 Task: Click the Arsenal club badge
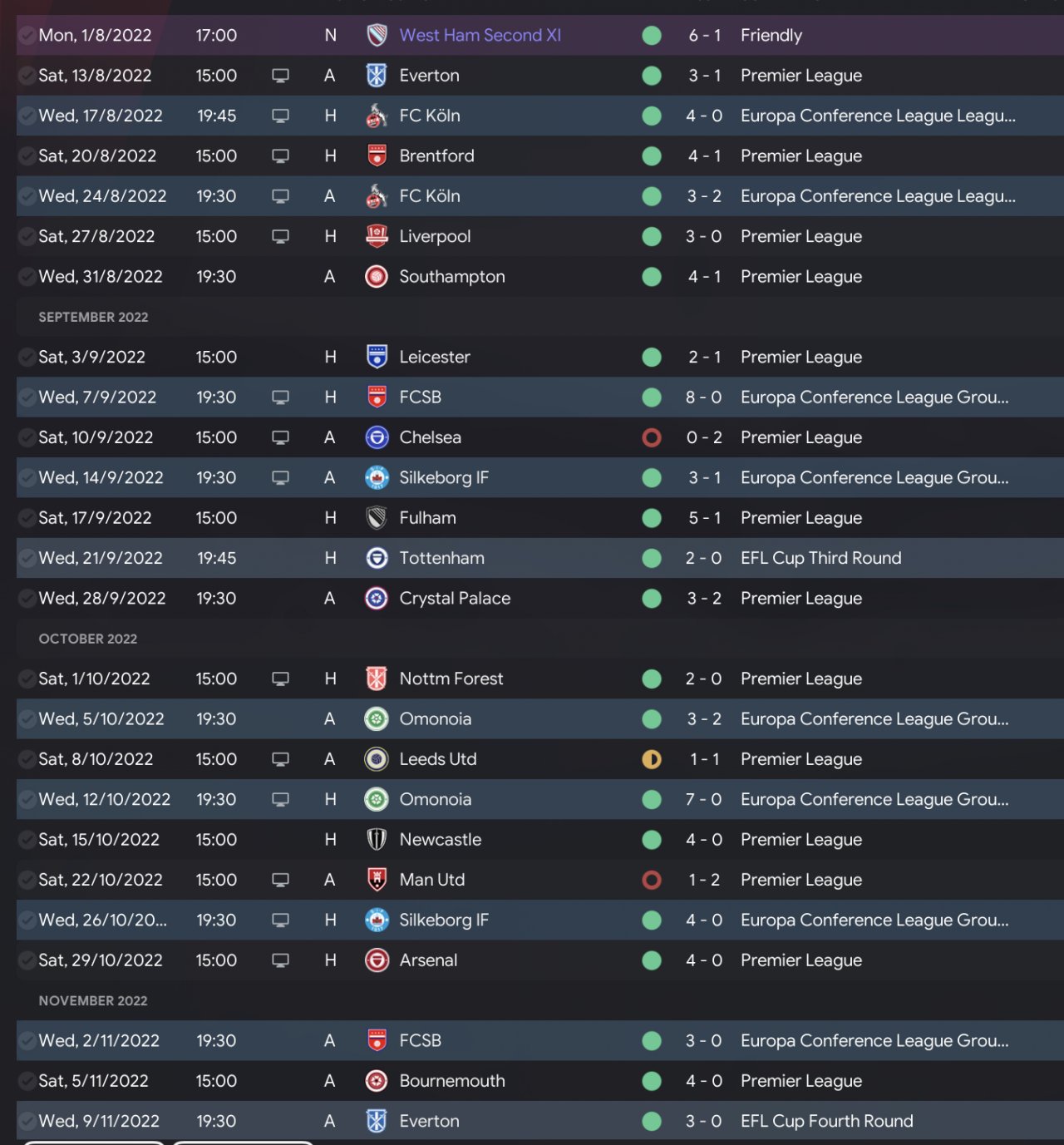pos(377,960)
